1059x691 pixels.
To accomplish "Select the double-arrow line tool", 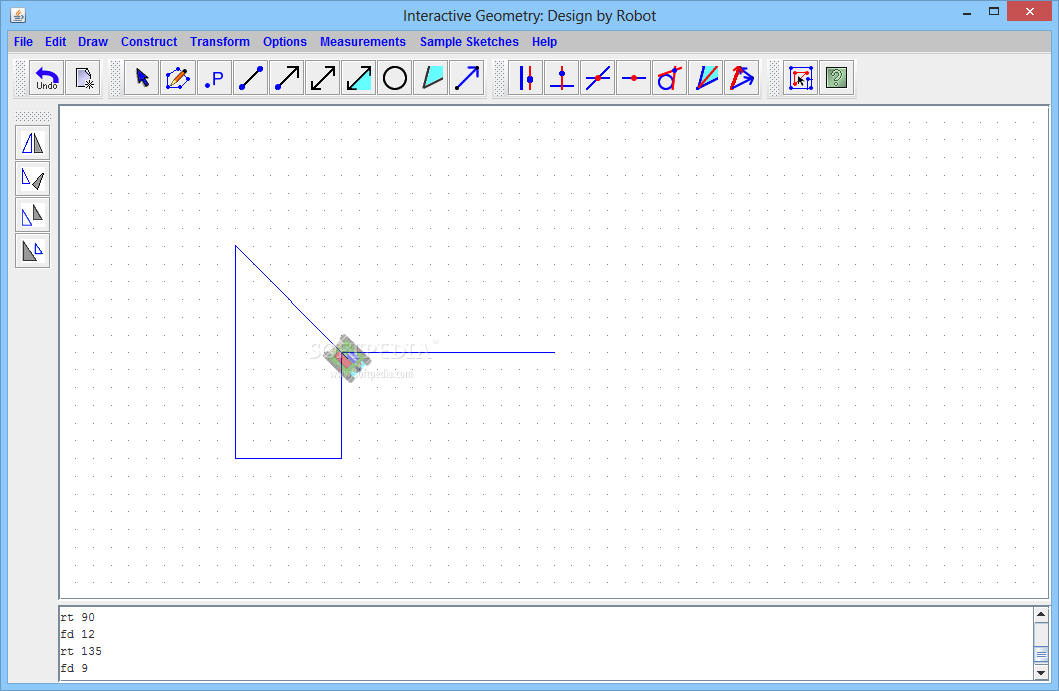I will pyautogui.click(x=323, y=78).
